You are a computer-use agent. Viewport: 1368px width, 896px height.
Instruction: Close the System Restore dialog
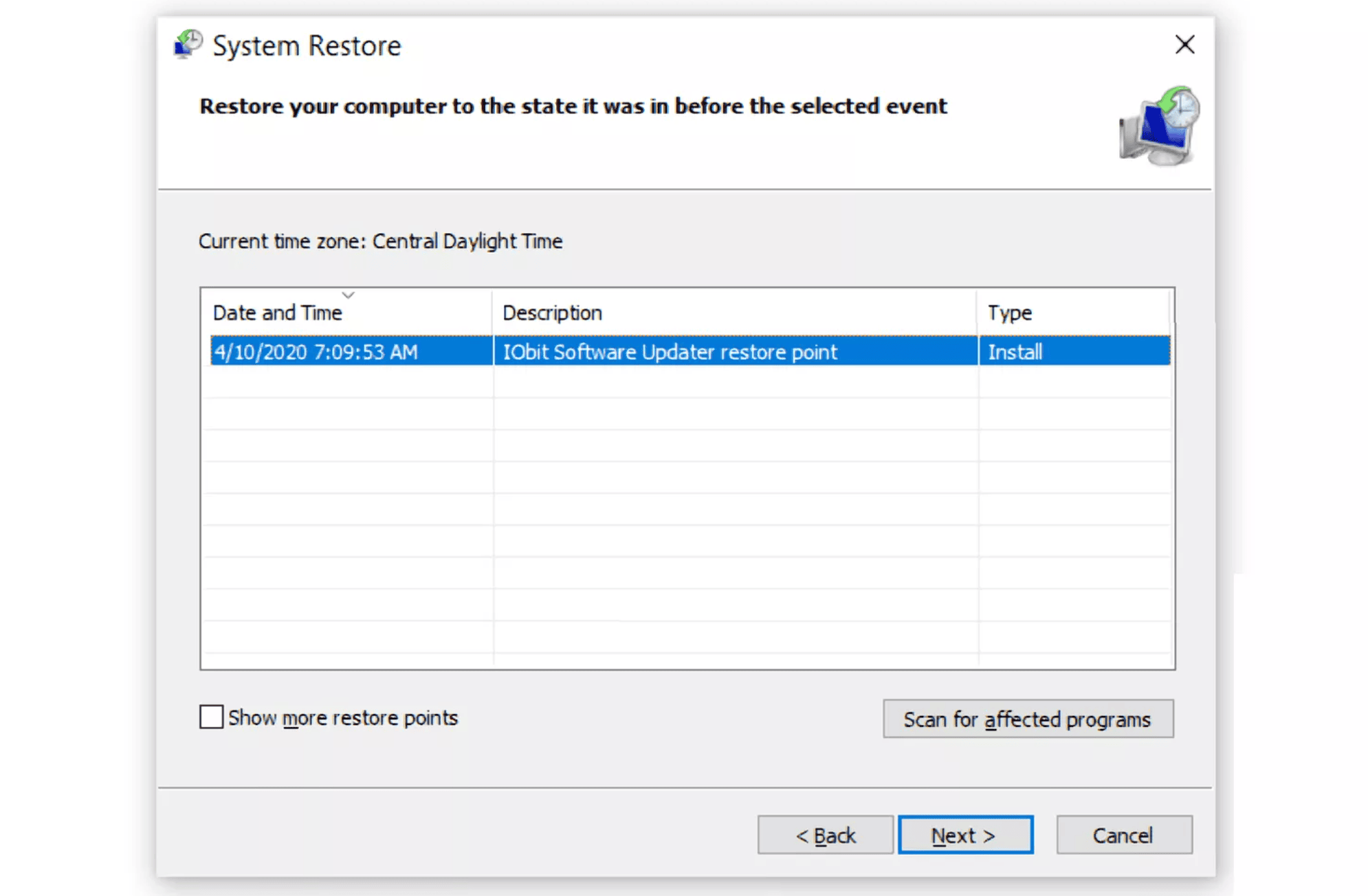(1184, 44)
